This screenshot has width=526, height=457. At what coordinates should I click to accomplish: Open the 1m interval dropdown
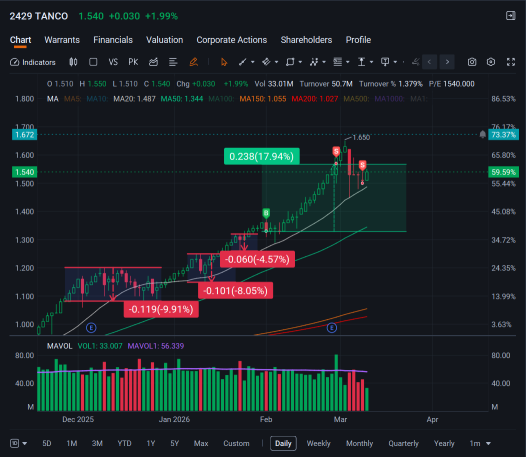point(480,444)
